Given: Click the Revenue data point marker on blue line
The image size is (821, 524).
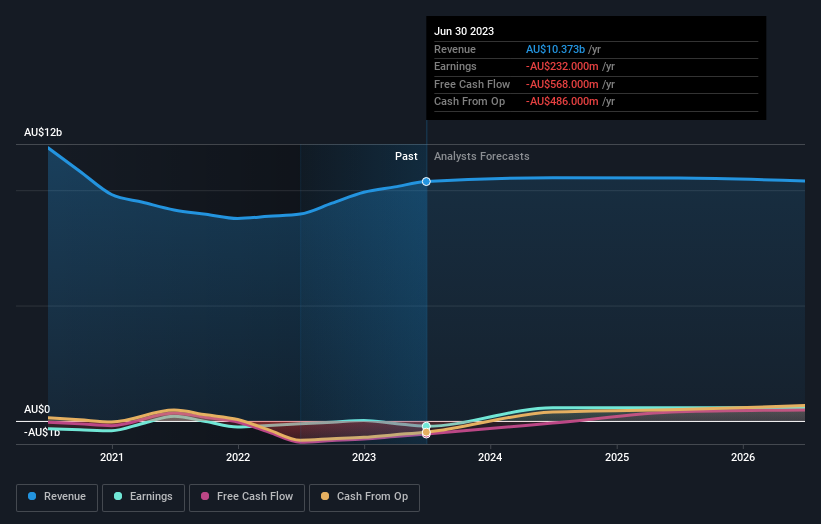Looking at the screenshot, I should (426, 181).
